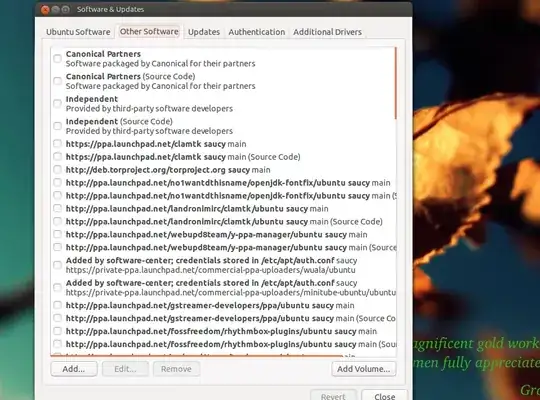This screenshot has height=400, width=540.
Task: Enable the first Canonical Partners checkbox
Action: 58,59
